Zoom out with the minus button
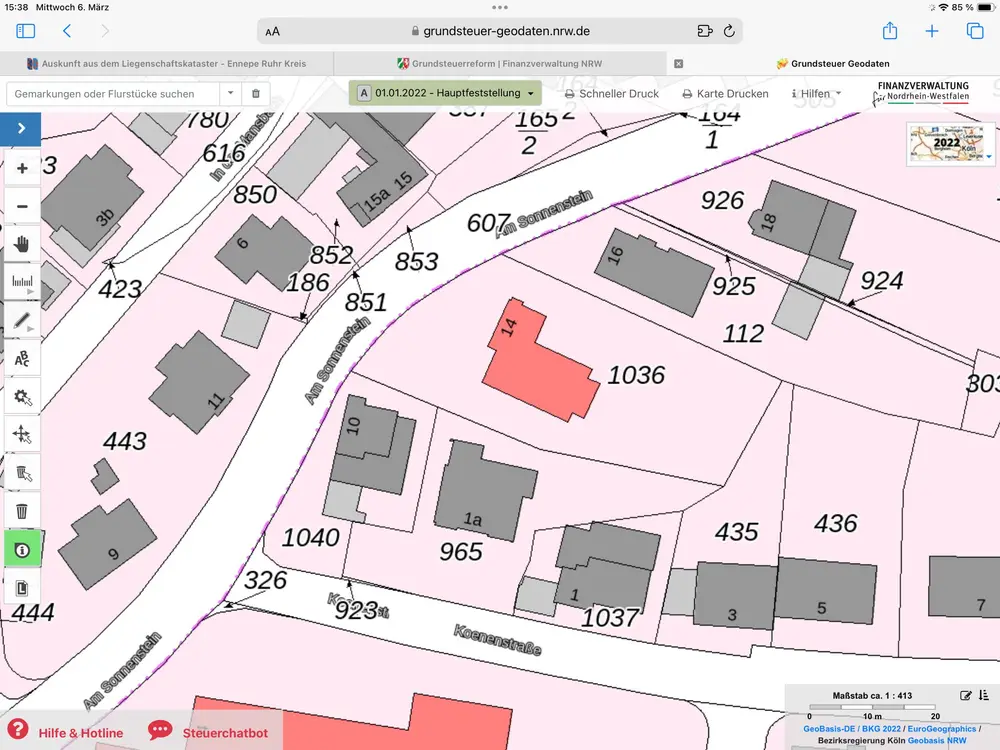Screen dimensions: 1000x750 click(x=22, y=207)
